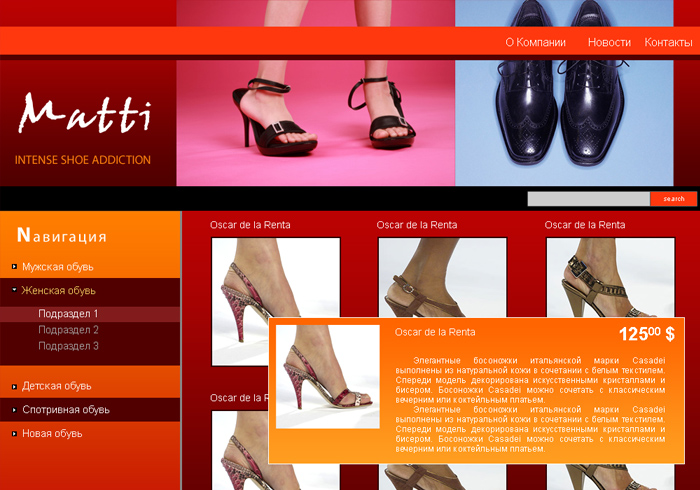Image resolution: width=700 pixels, height=490 pixels.
Task: Choose Подраздел 1 subsection
Action: tap(68, 314)
